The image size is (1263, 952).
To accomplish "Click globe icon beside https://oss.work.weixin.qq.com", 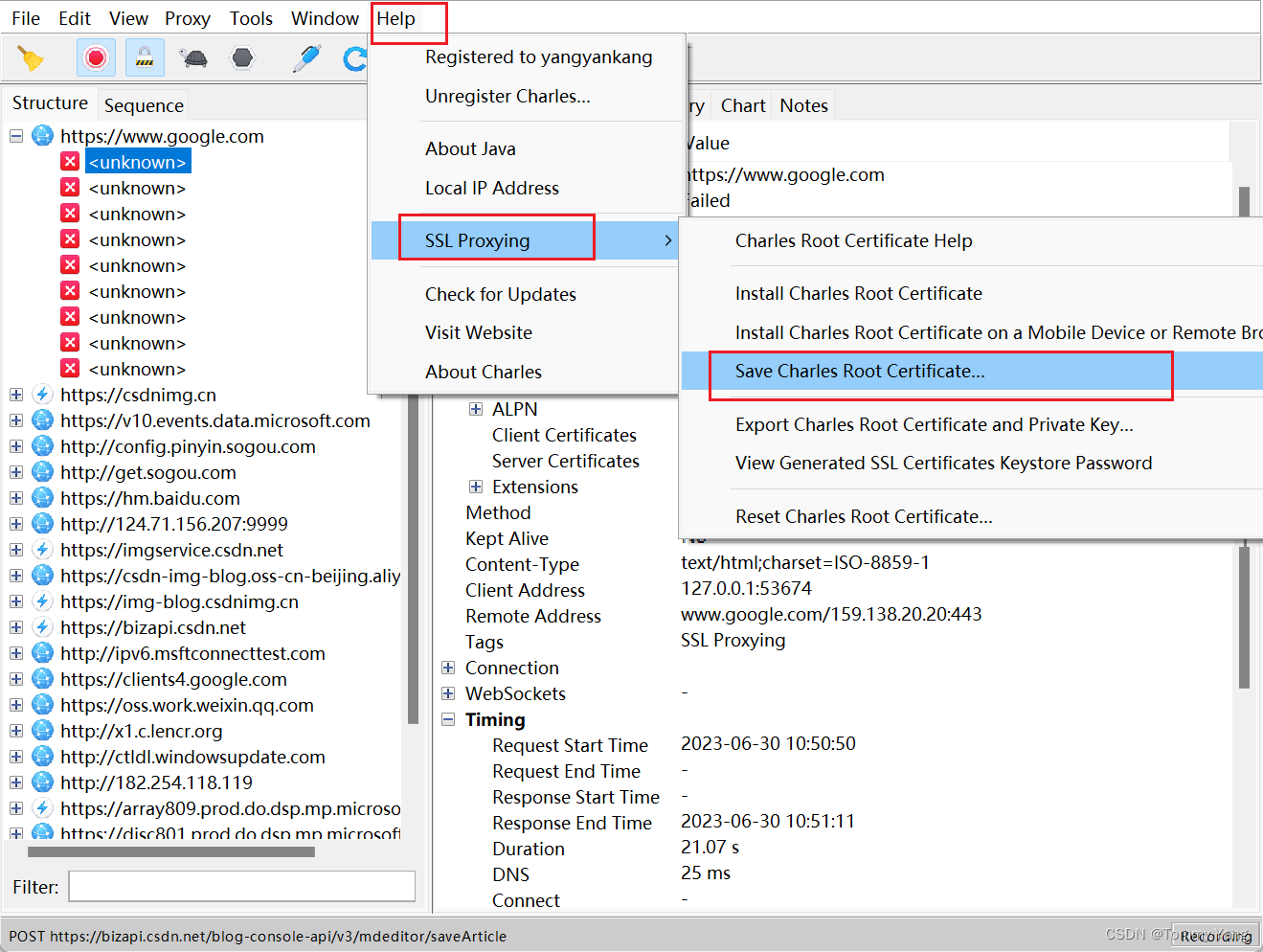I will [42, 705].
